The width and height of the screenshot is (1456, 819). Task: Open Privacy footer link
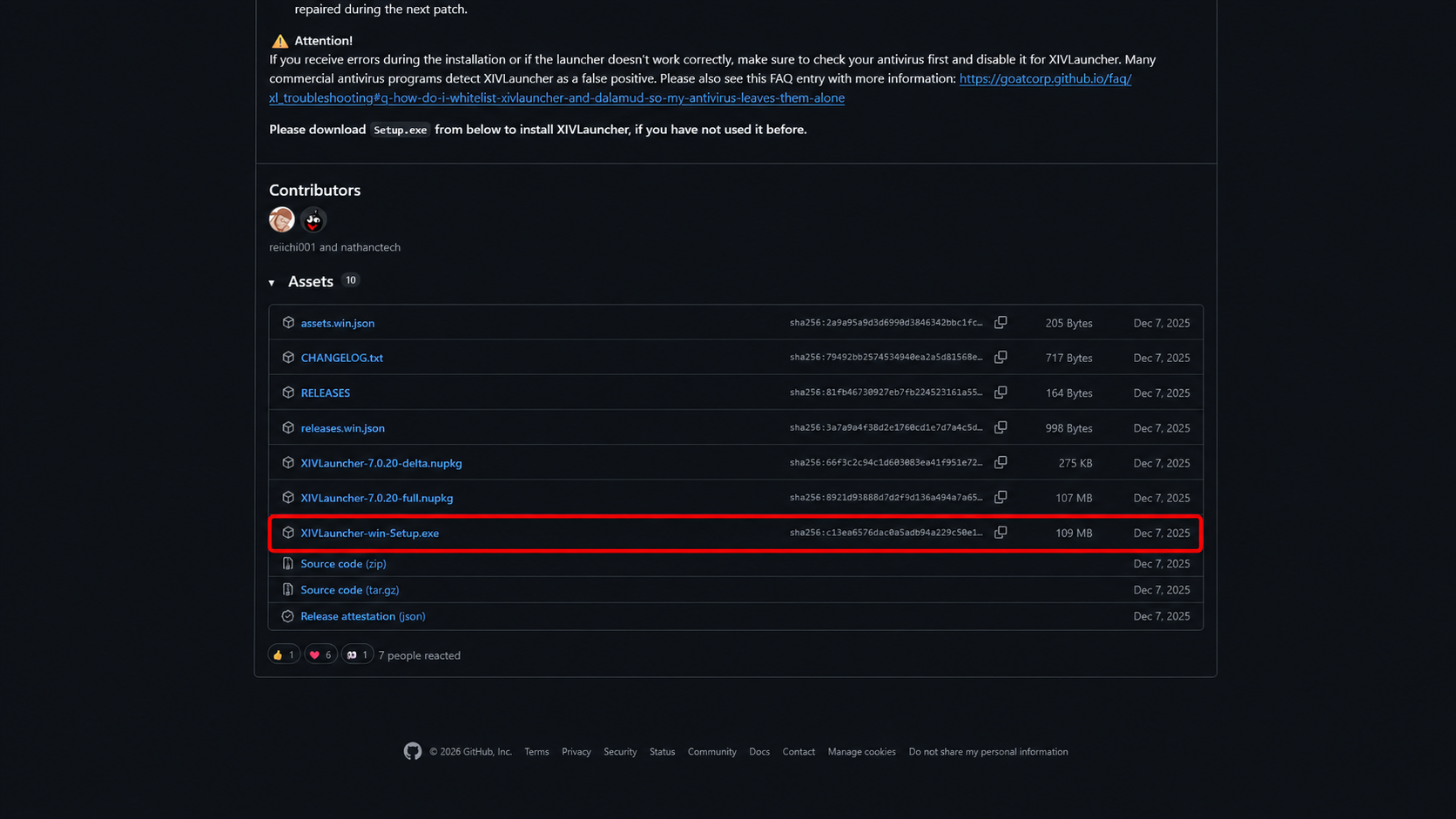pyautogui.click(x=576, y=751)
